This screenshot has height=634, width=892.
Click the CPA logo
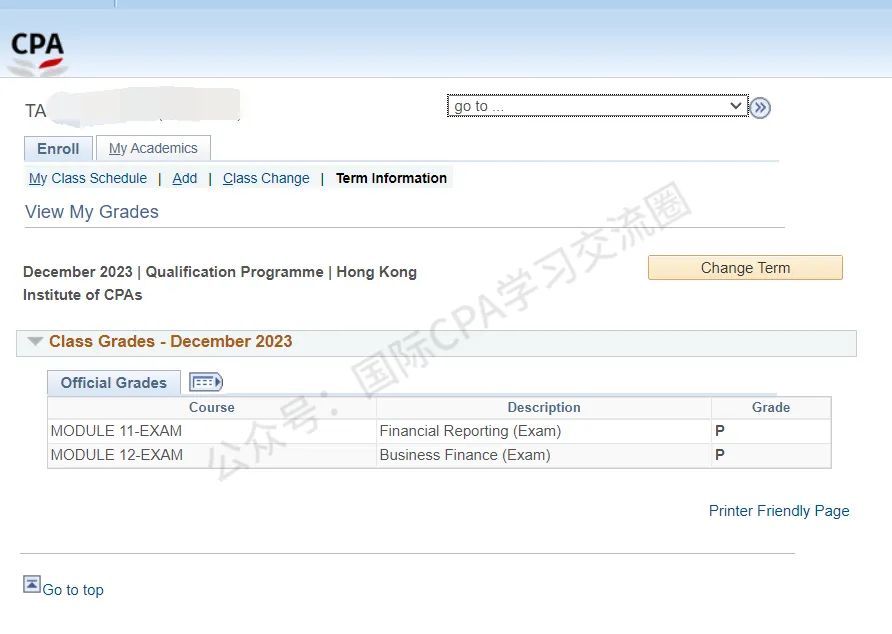pos(37,53)
